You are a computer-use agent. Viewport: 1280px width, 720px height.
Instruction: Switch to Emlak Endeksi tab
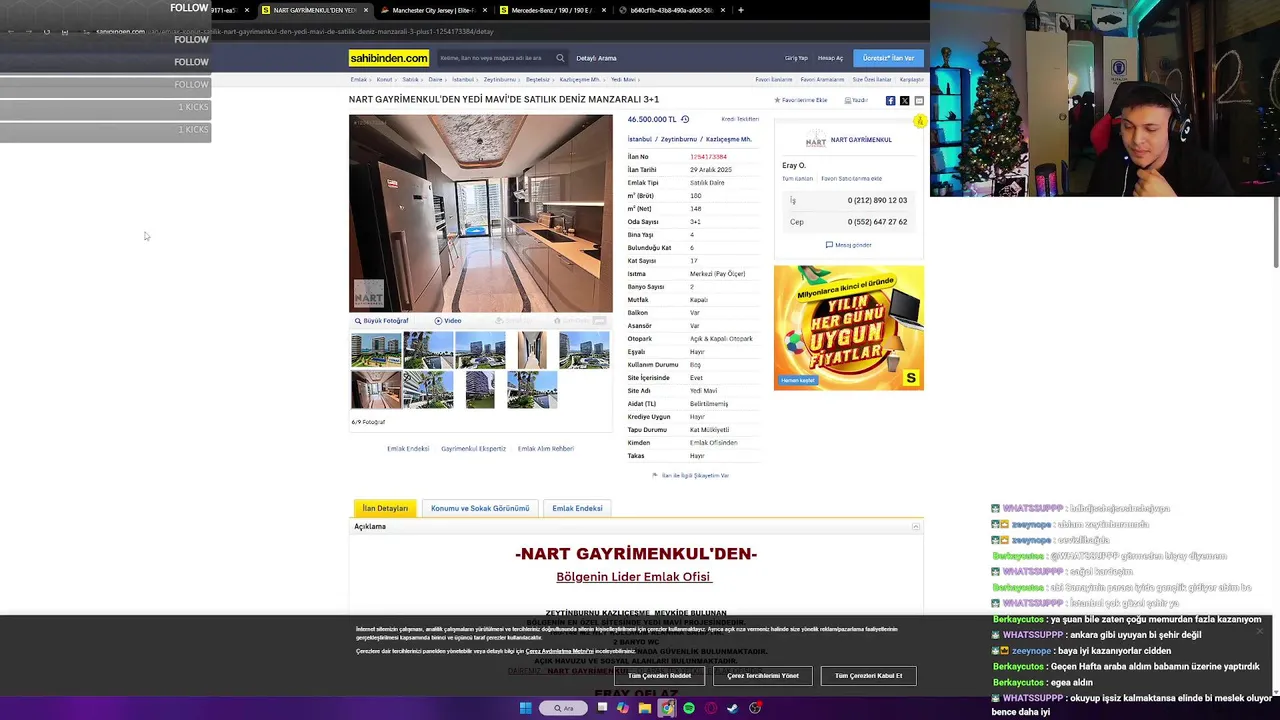577,508
